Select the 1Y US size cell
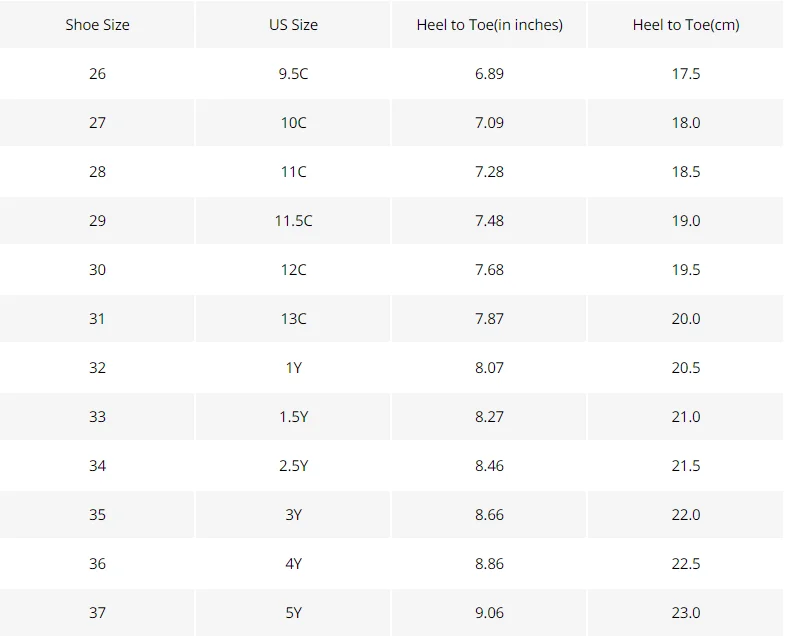 (293, 368)
